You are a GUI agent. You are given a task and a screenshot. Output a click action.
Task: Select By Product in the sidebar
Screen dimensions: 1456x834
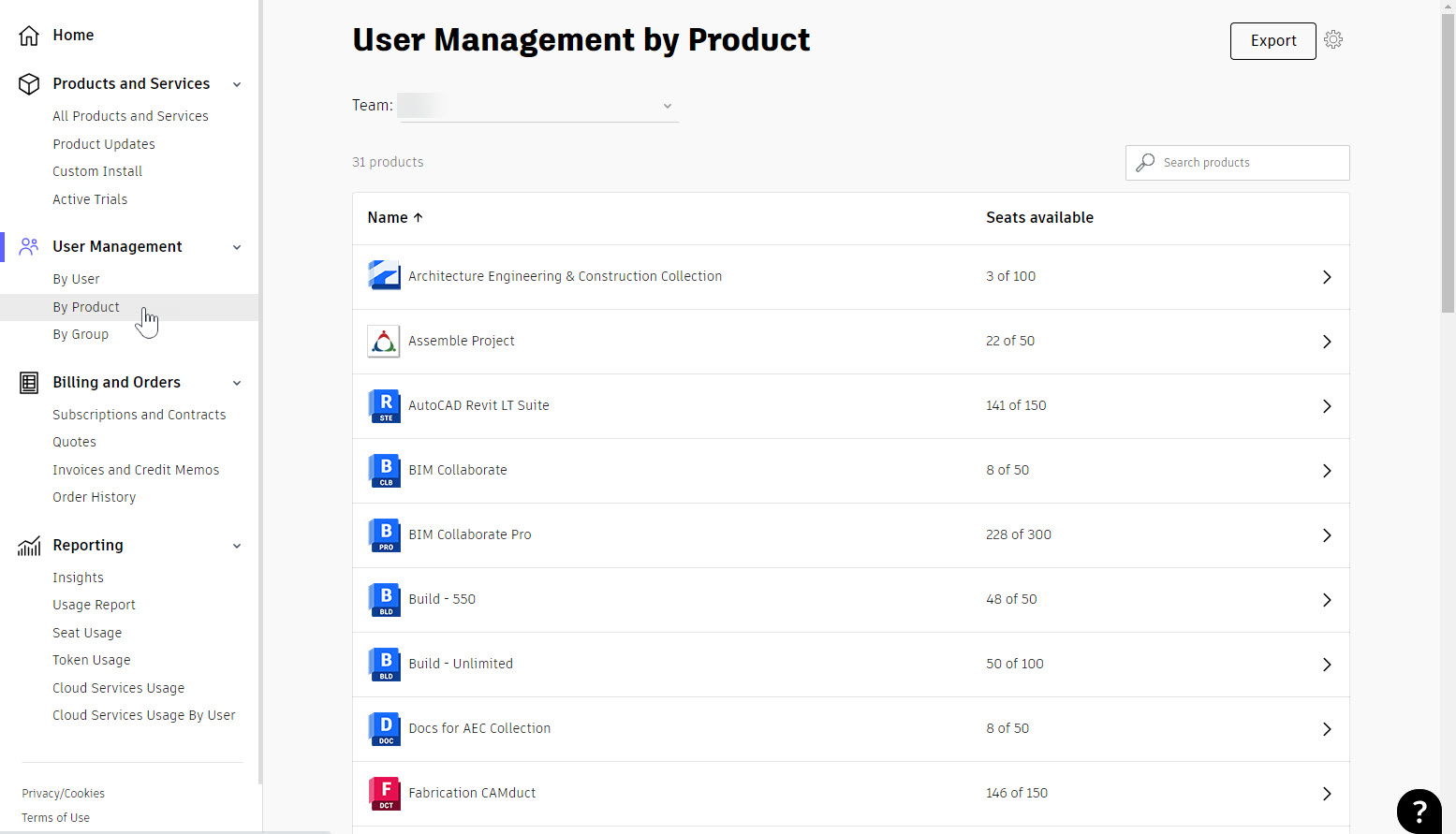[x=86, y=307]
